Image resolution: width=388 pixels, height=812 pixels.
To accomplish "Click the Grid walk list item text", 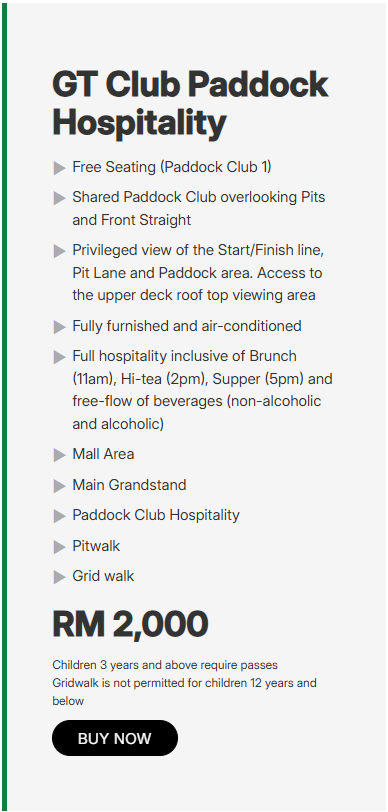I will [103, 576].
